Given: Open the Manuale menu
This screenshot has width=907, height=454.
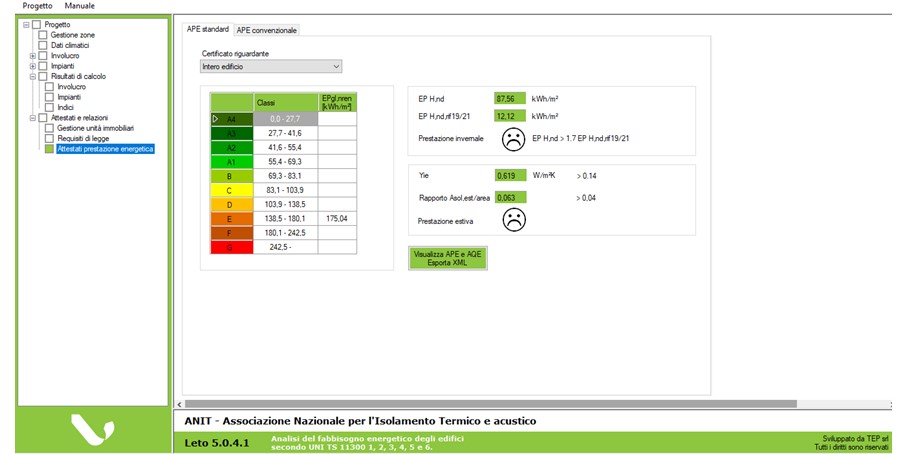Looking at the screenshot, I should [x=80, y=6].
